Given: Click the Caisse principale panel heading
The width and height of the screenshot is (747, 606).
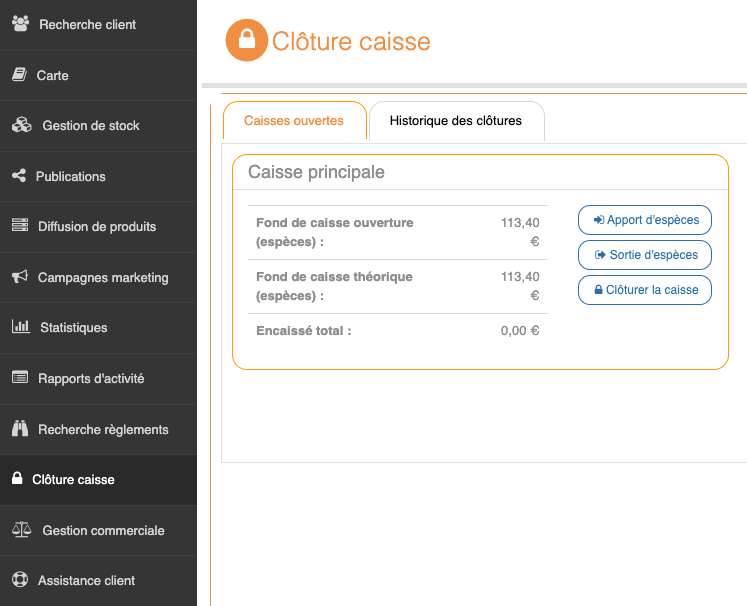Looking at the screenshot, I should tap(316, 172).
